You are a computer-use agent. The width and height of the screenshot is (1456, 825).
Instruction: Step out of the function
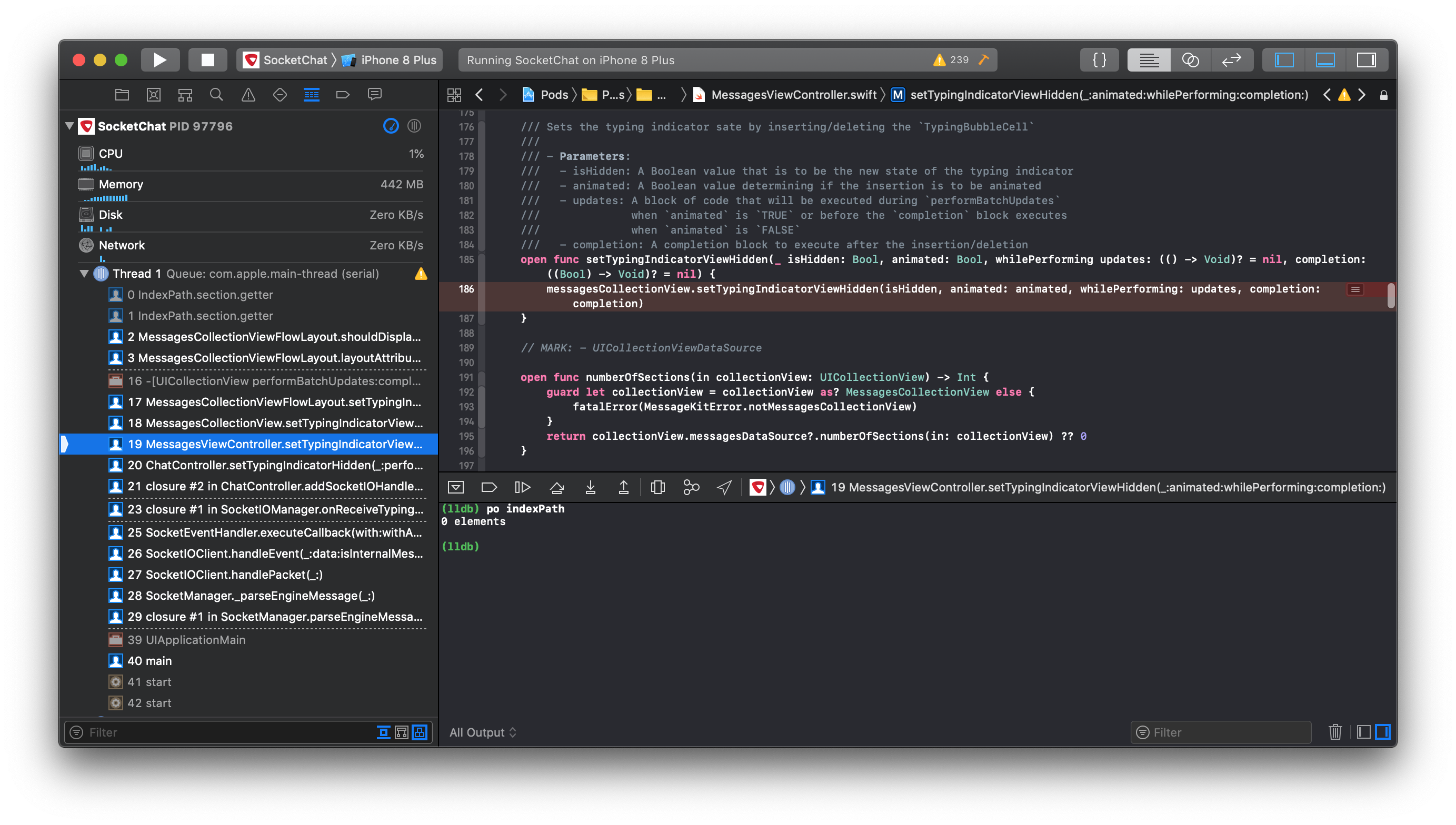pyautogui.click(x=623, y=487)
